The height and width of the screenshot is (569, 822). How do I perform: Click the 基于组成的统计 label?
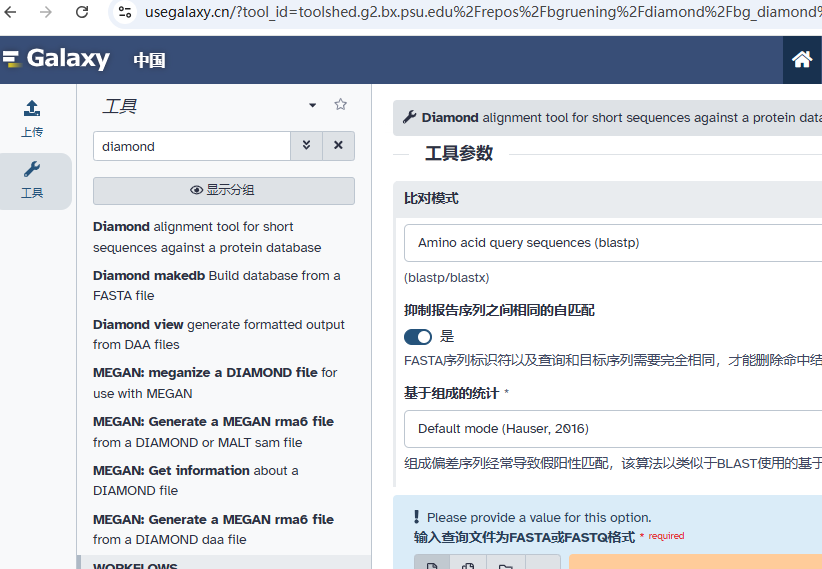point(451,393)
